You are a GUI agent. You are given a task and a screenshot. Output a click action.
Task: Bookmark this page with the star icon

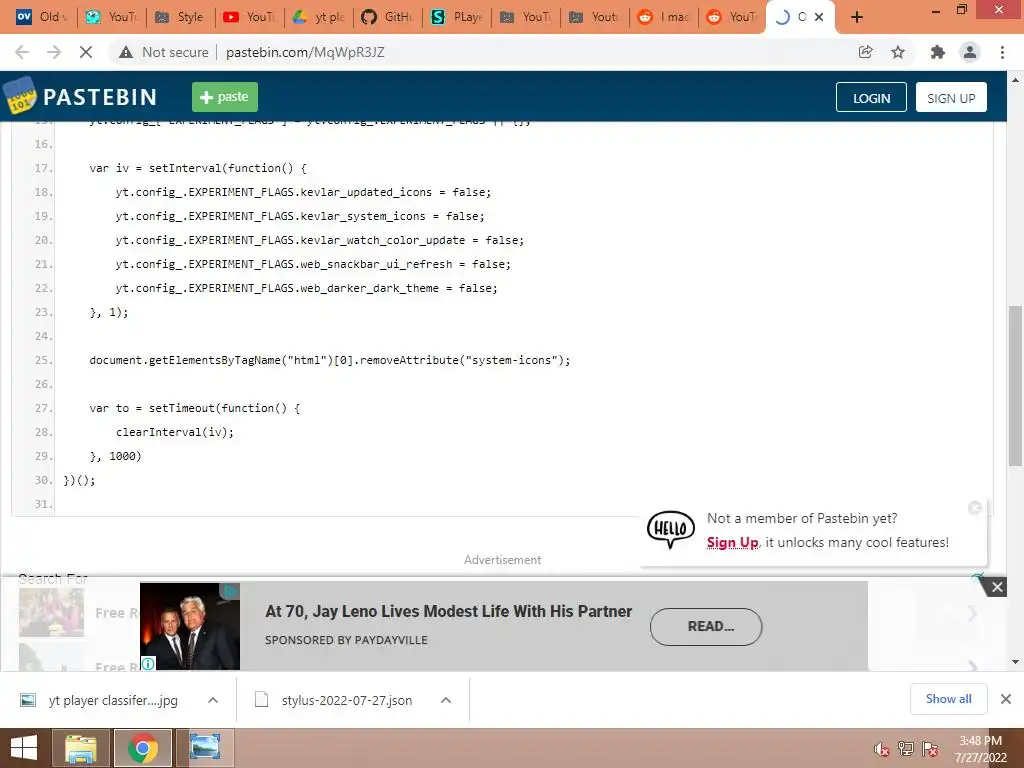click(898, 52)
